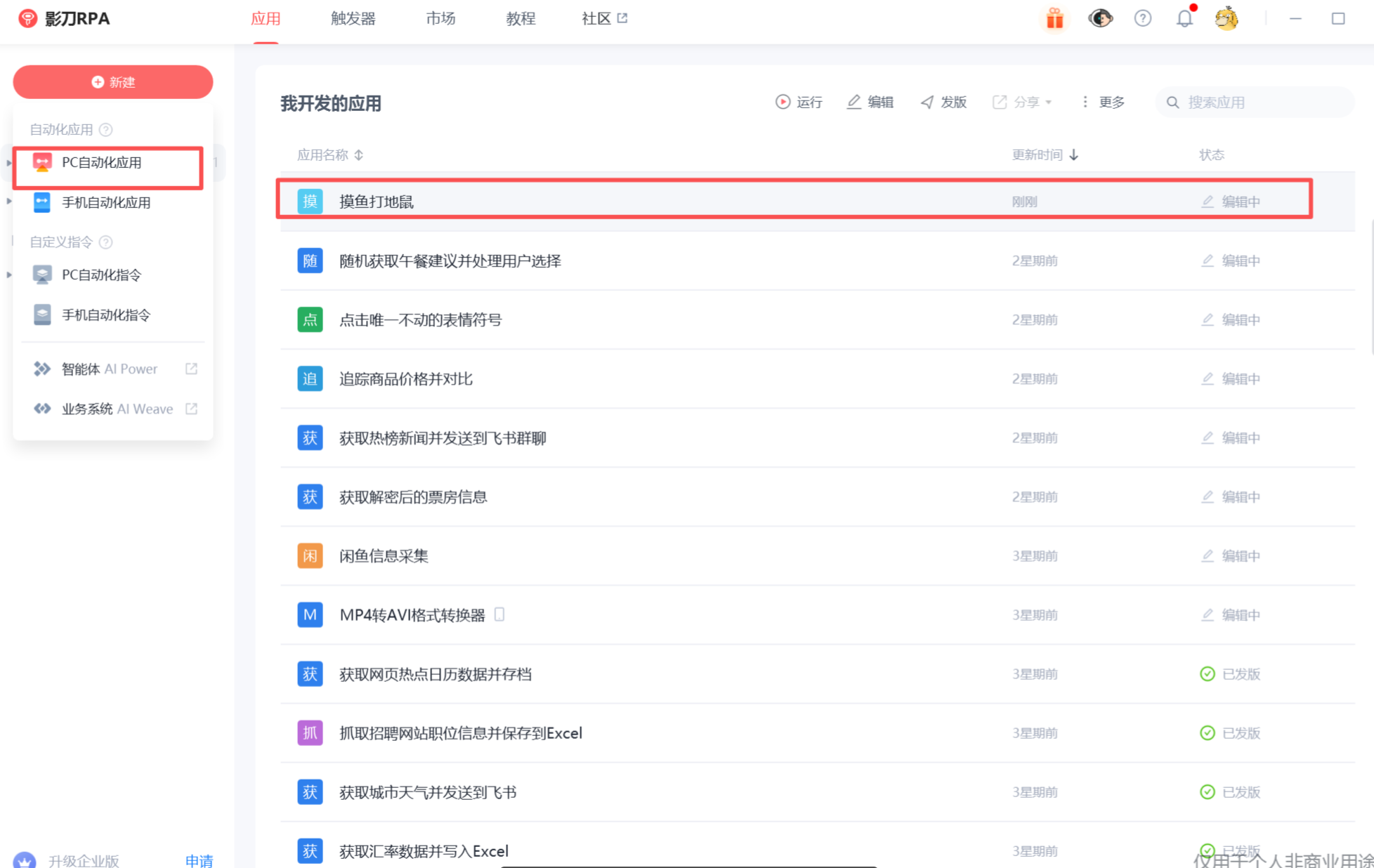Click the 申请 upgrade link

199,860
